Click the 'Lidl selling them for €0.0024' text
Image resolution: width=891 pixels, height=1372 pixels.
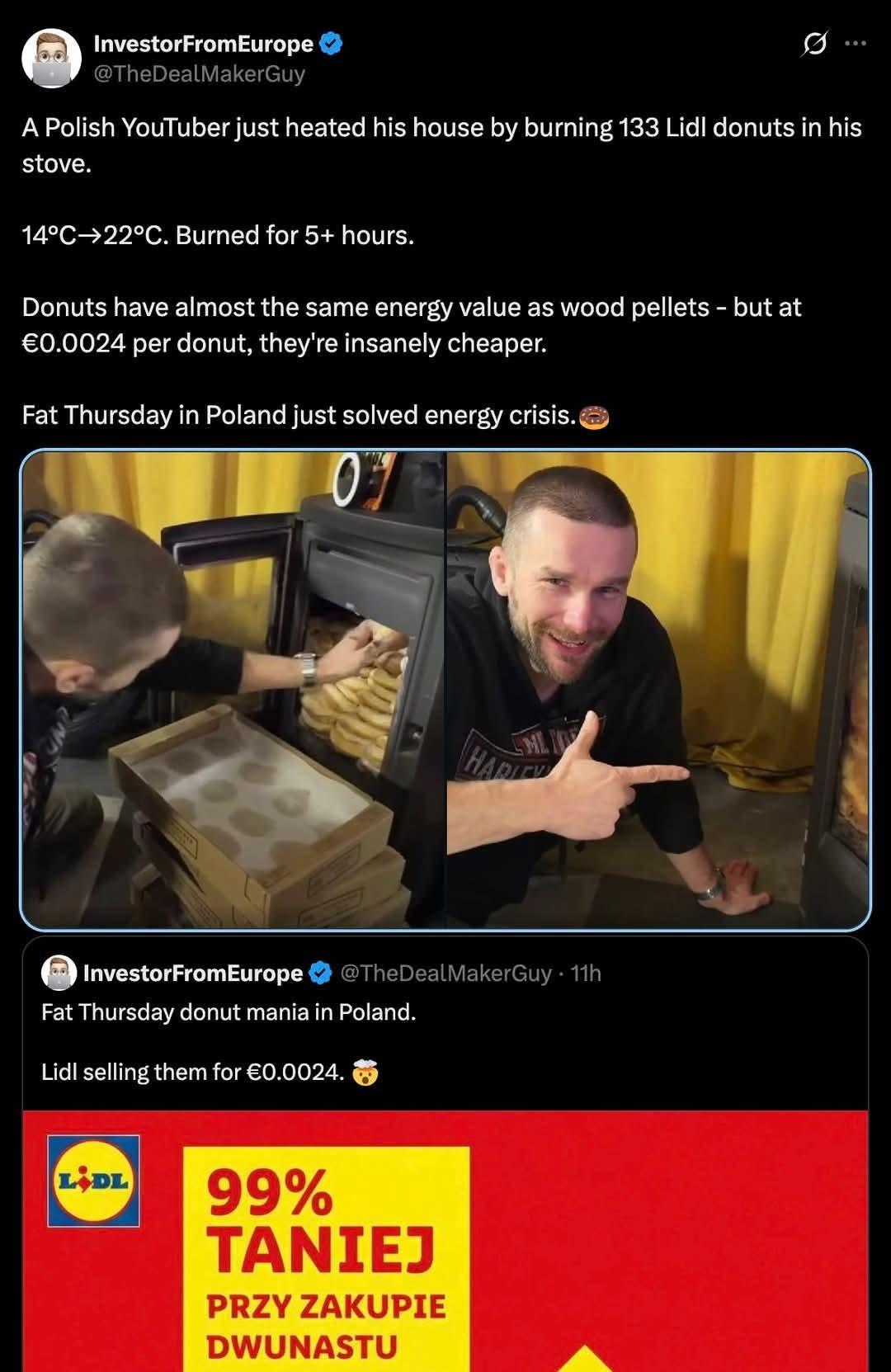point(192,1073)
